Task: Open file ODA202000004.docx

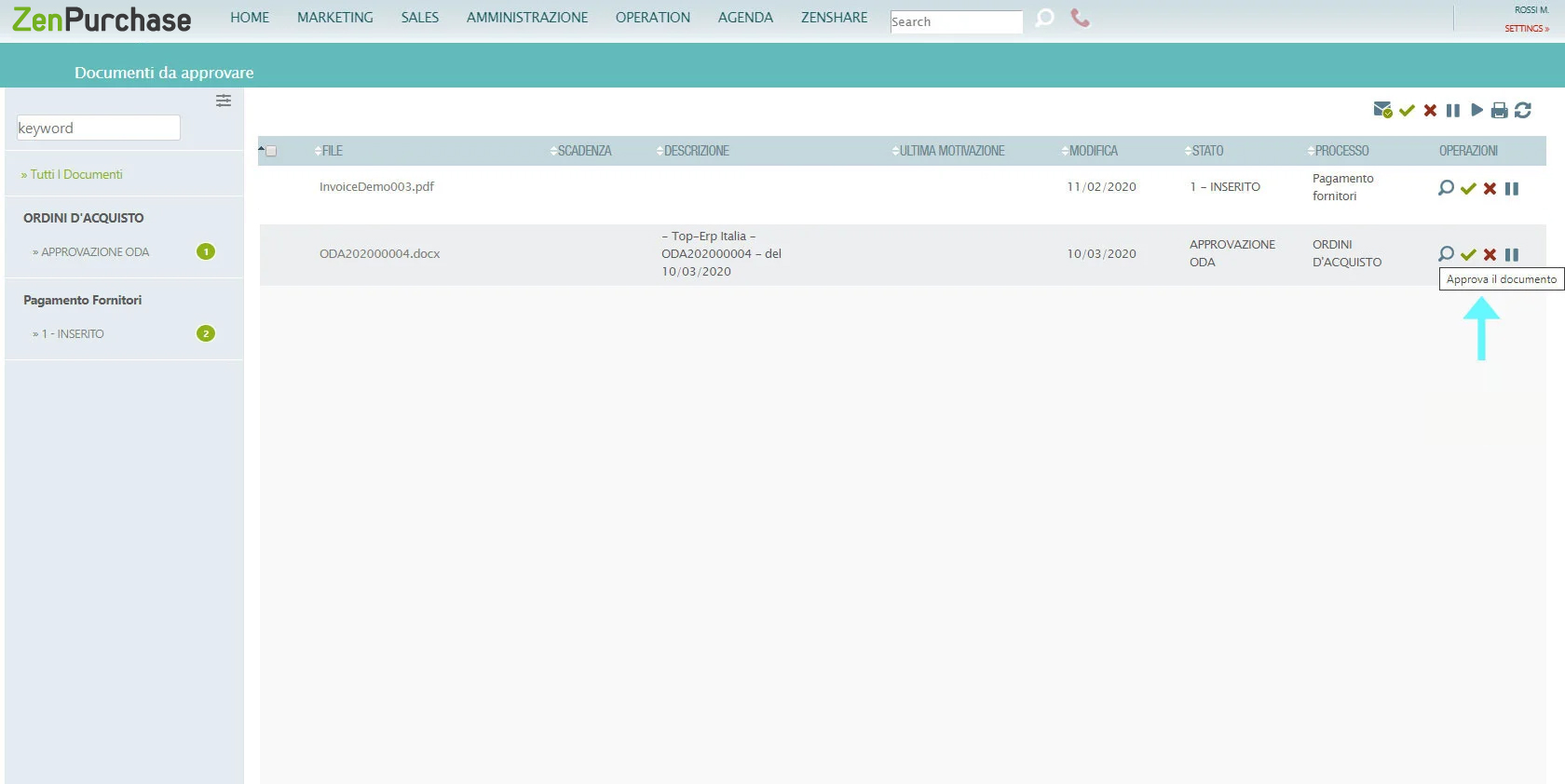Action: tap(379, 254)
